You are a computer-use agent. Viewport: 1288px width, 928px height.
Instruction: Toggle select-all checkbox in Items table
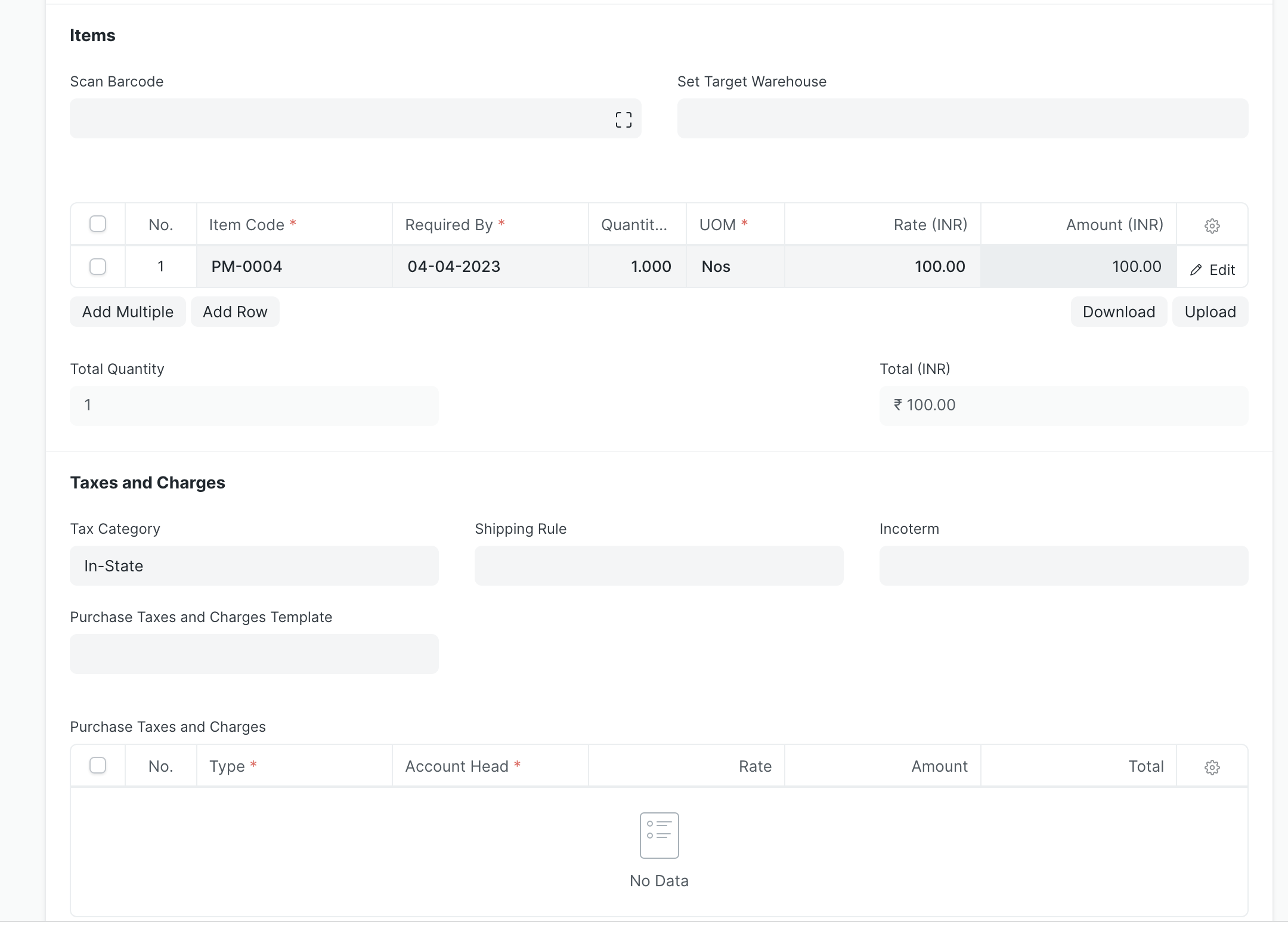point(98,224)
